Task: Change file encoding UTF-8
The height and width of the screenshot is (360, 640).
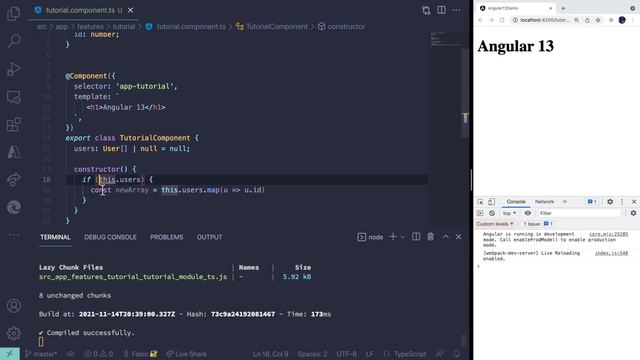Action: click(346, 354)
